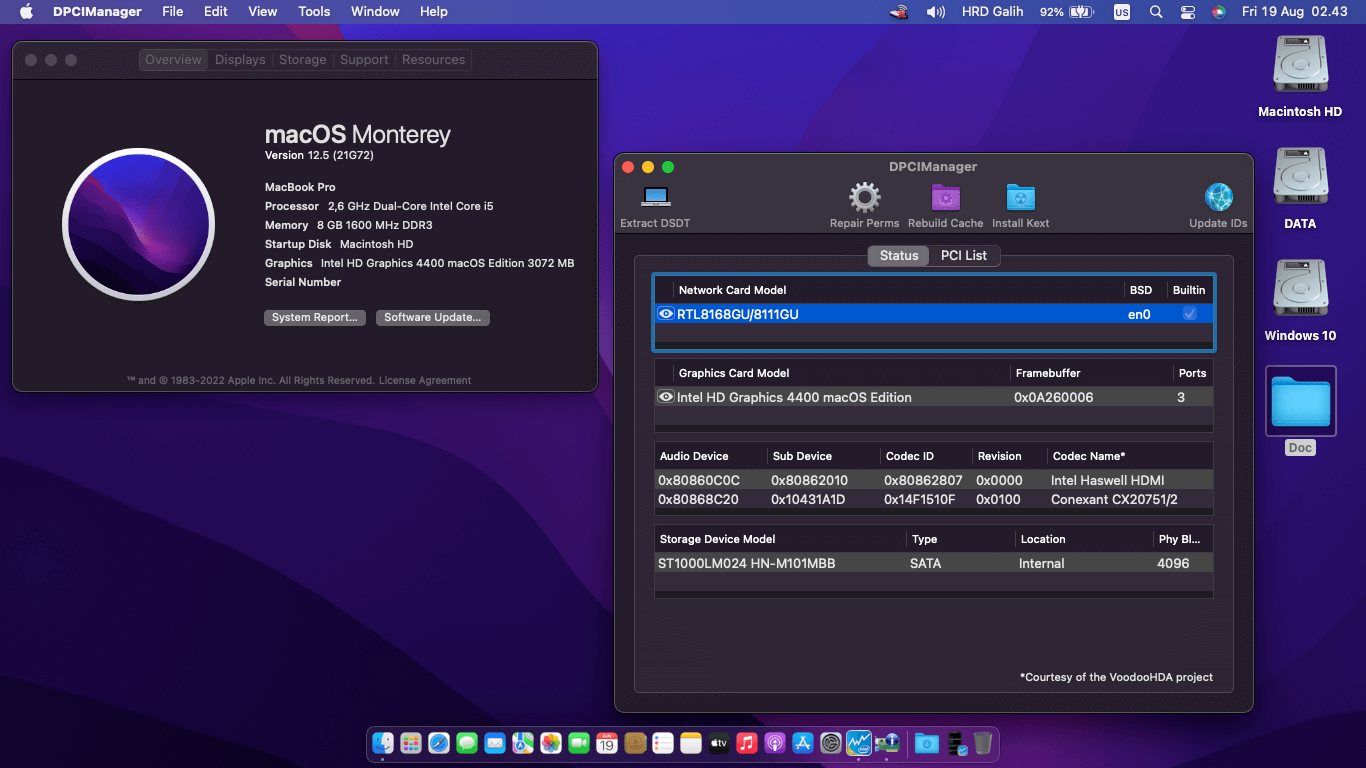Screen dimensions: 1366x768
Task: Select ST1000LM024 HN-M101MBB storage row
Action: click(x=934, y=563)
